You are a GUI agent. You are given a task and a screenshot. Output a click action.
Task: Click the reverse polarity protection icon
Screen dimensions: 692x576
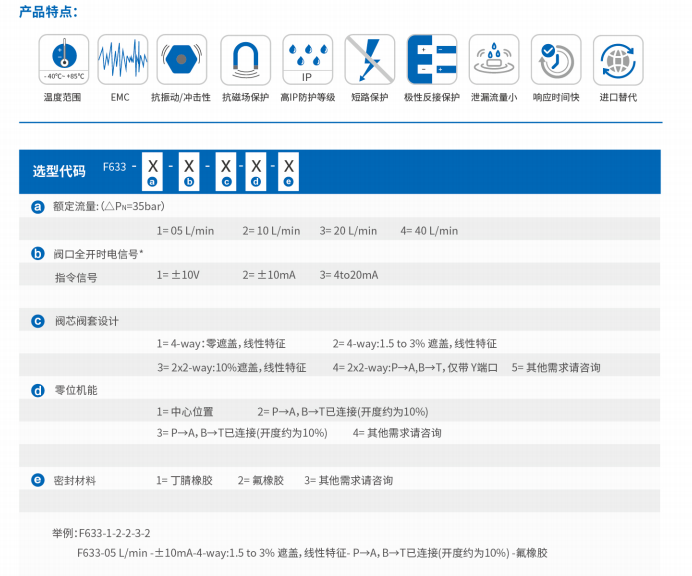pyautogui.click(x=431, y=59)
